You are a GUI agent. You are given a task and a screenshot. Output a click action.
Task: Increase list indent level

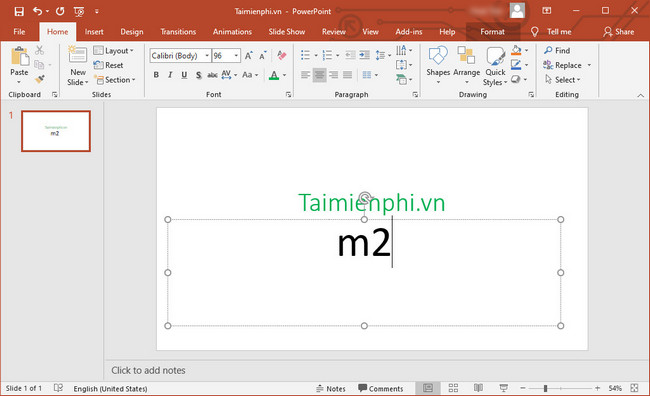coord(364,55)
